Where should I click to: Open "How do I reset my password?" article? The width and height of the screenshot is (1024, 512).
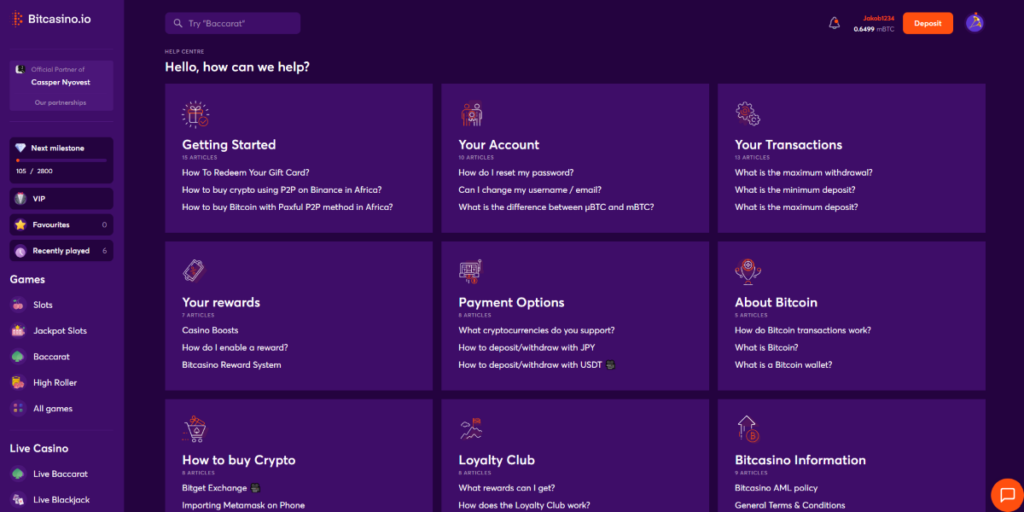515,173
